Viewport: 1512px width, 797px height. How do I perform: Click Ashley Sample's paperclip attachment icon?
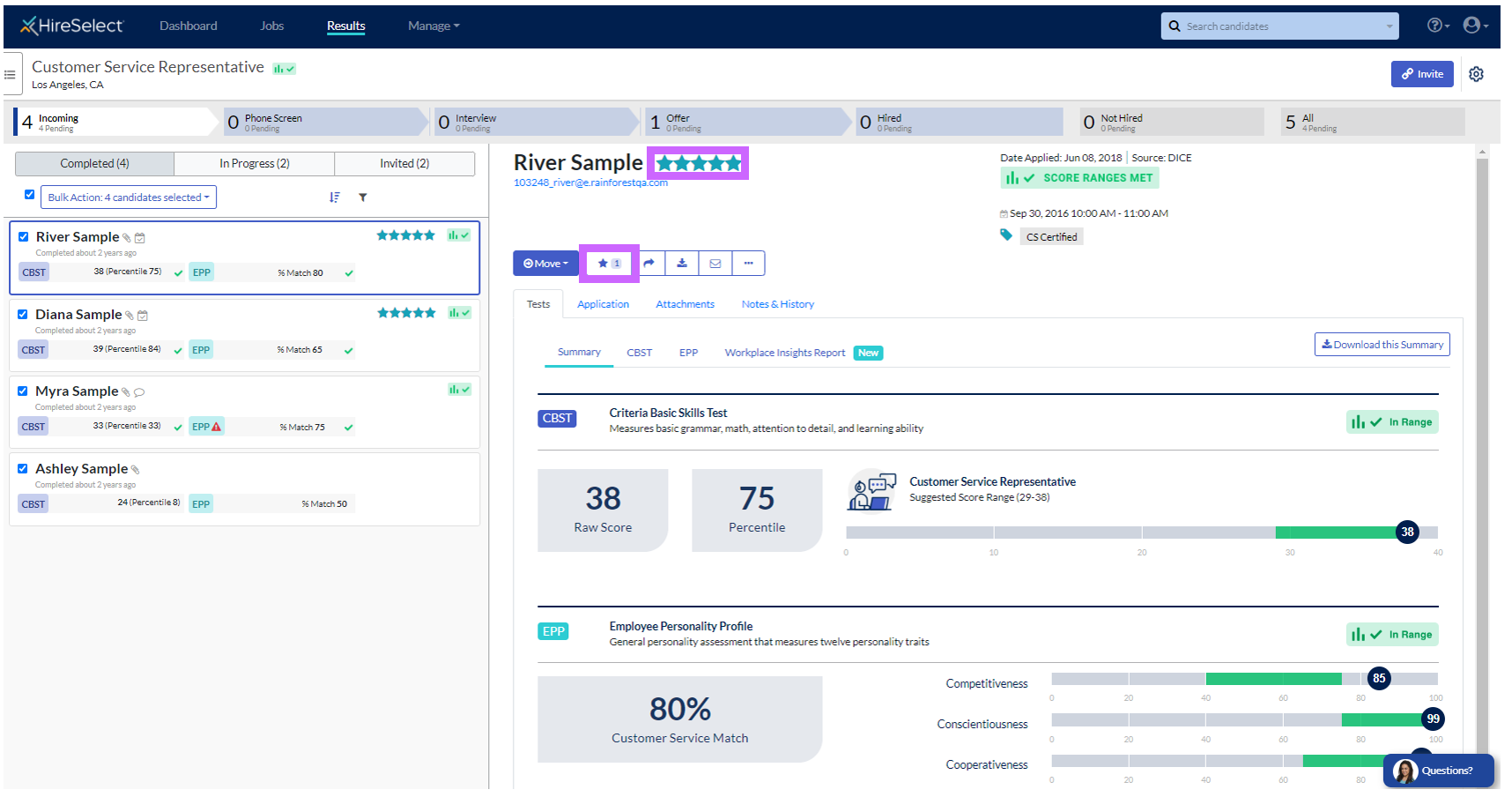point(135,470)
